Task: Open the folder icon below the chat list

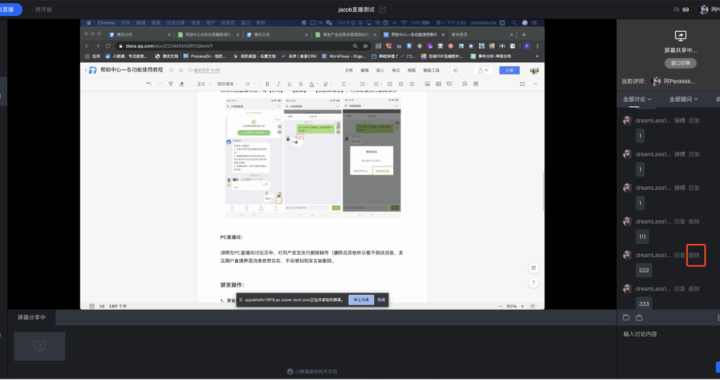Action: coord(626,318)
